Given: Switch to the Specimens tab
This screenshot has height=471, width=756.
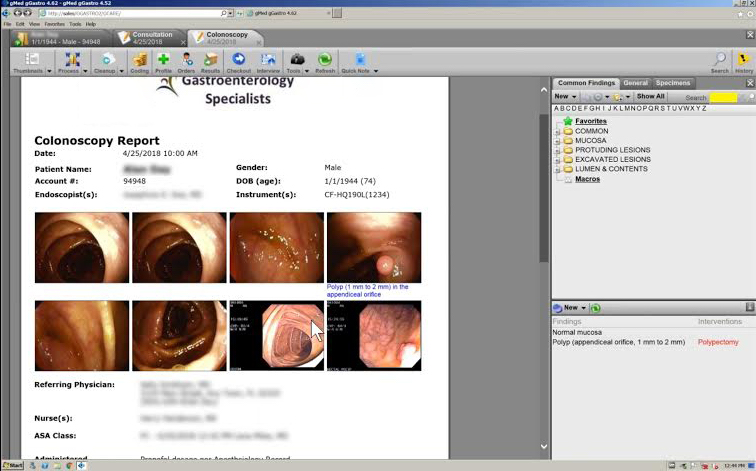Looking at the screenshot, I should pos(673,83).
